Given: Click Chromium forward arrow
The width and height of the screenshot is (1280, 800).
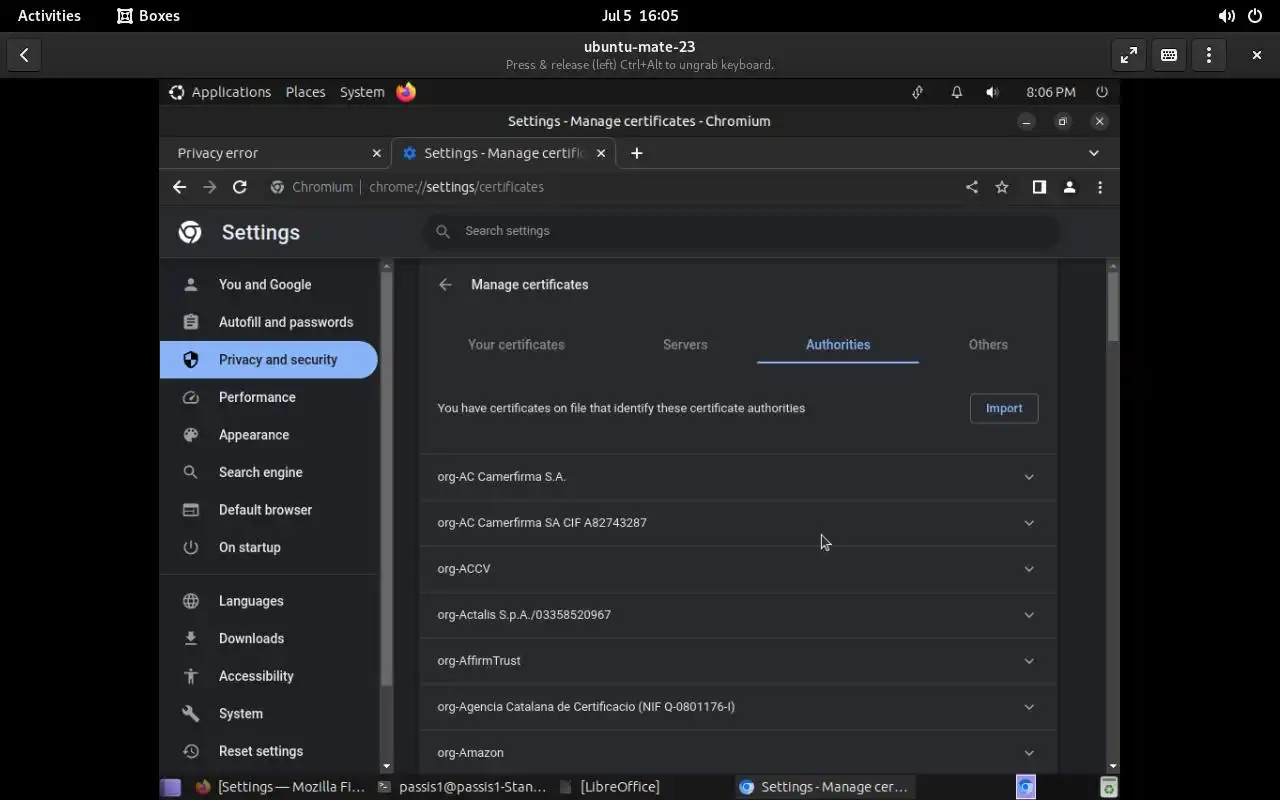Looking at the screenshot, I should 209,187.
